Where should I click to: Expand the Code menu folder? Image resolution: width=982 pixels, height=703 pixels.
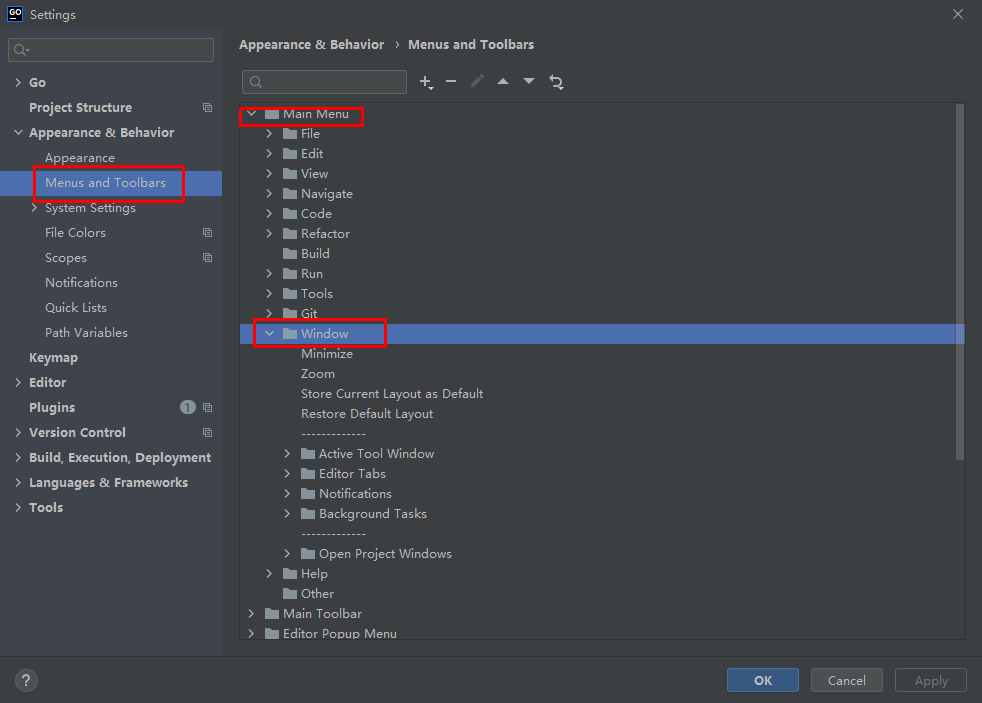[269, 214]
